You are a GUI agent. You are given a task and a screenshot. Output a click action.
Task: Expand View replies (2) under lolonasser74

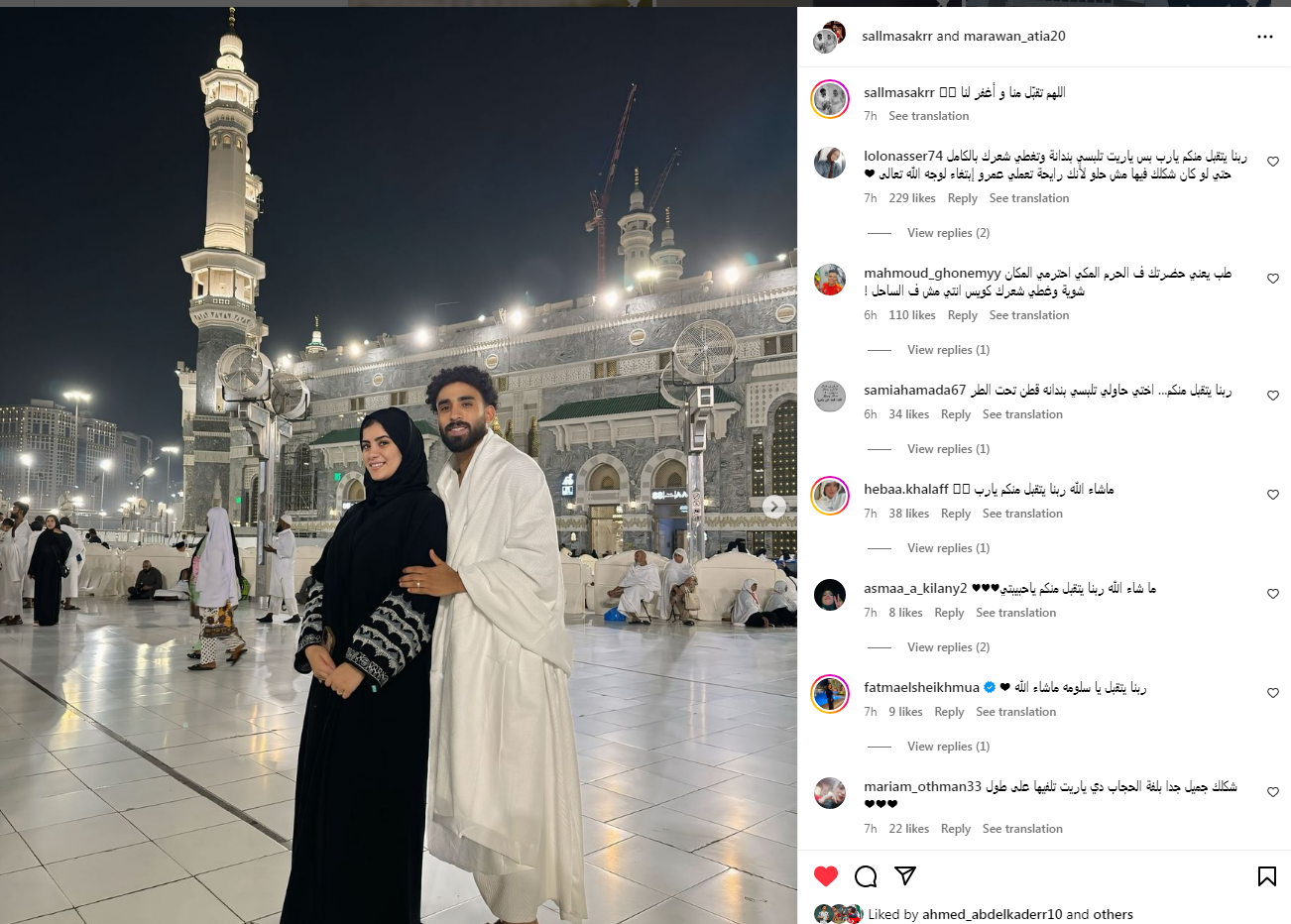948,233
